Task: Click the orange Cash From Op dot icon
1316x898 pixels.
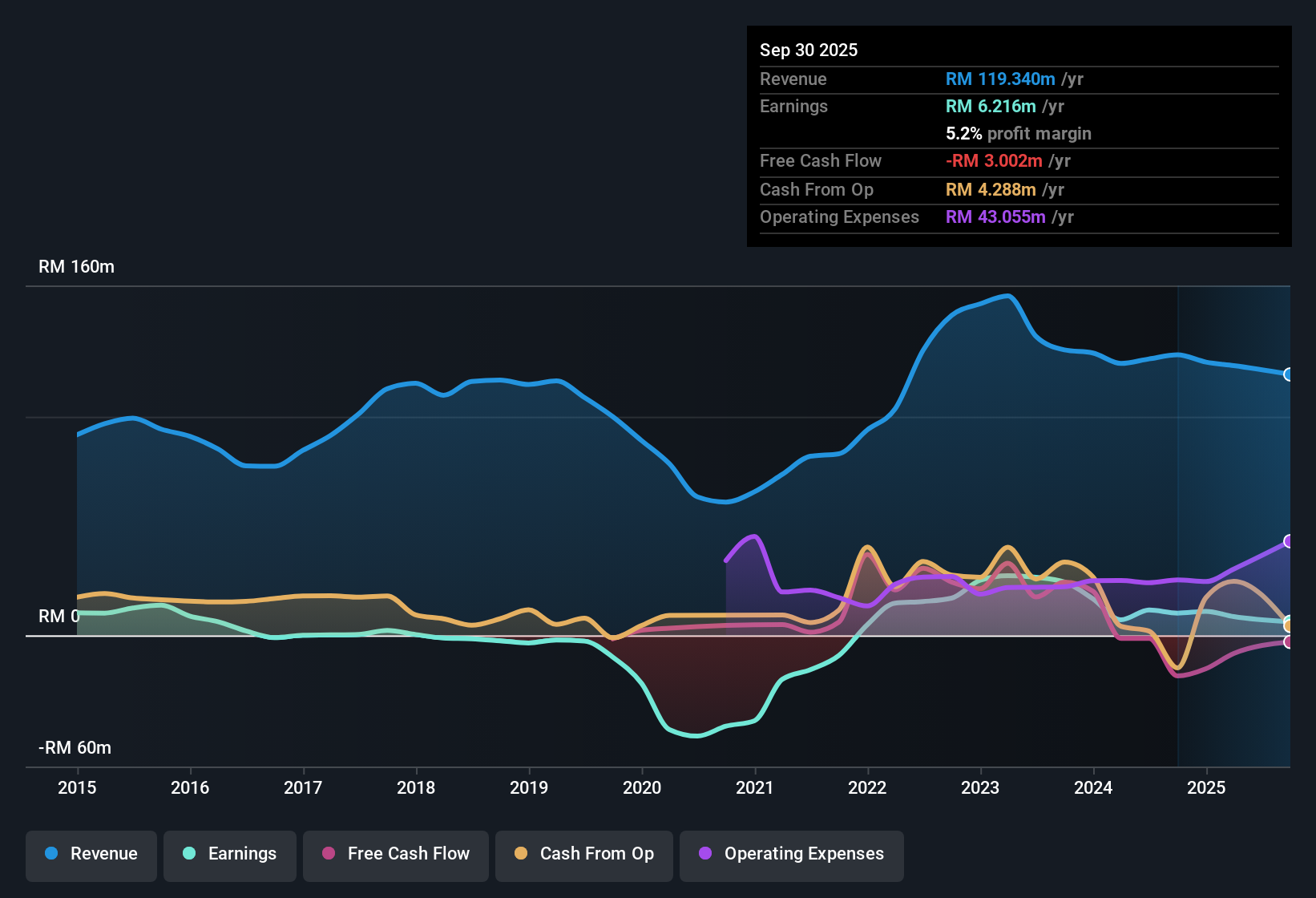Action: click(x=521, y=854)
